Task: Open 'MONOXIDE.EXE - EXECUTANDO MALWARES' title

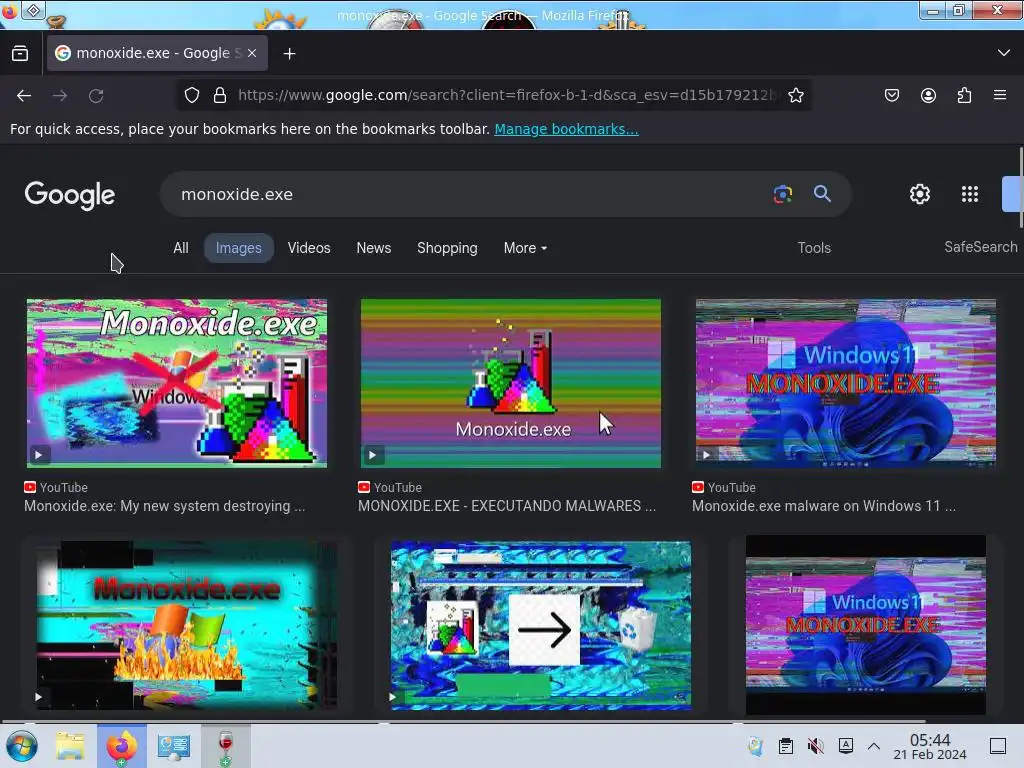Action: 507,506
